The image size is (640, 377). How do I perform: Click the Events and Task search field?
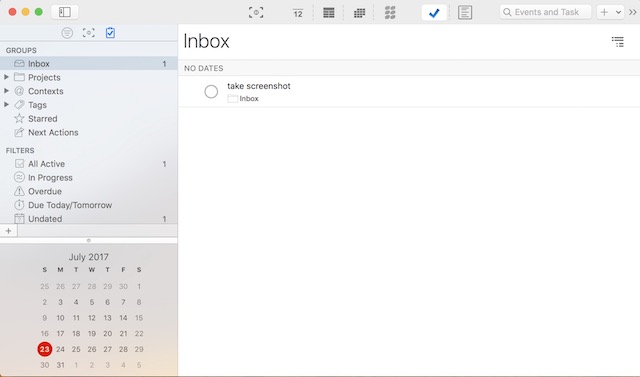coord(545,12)
